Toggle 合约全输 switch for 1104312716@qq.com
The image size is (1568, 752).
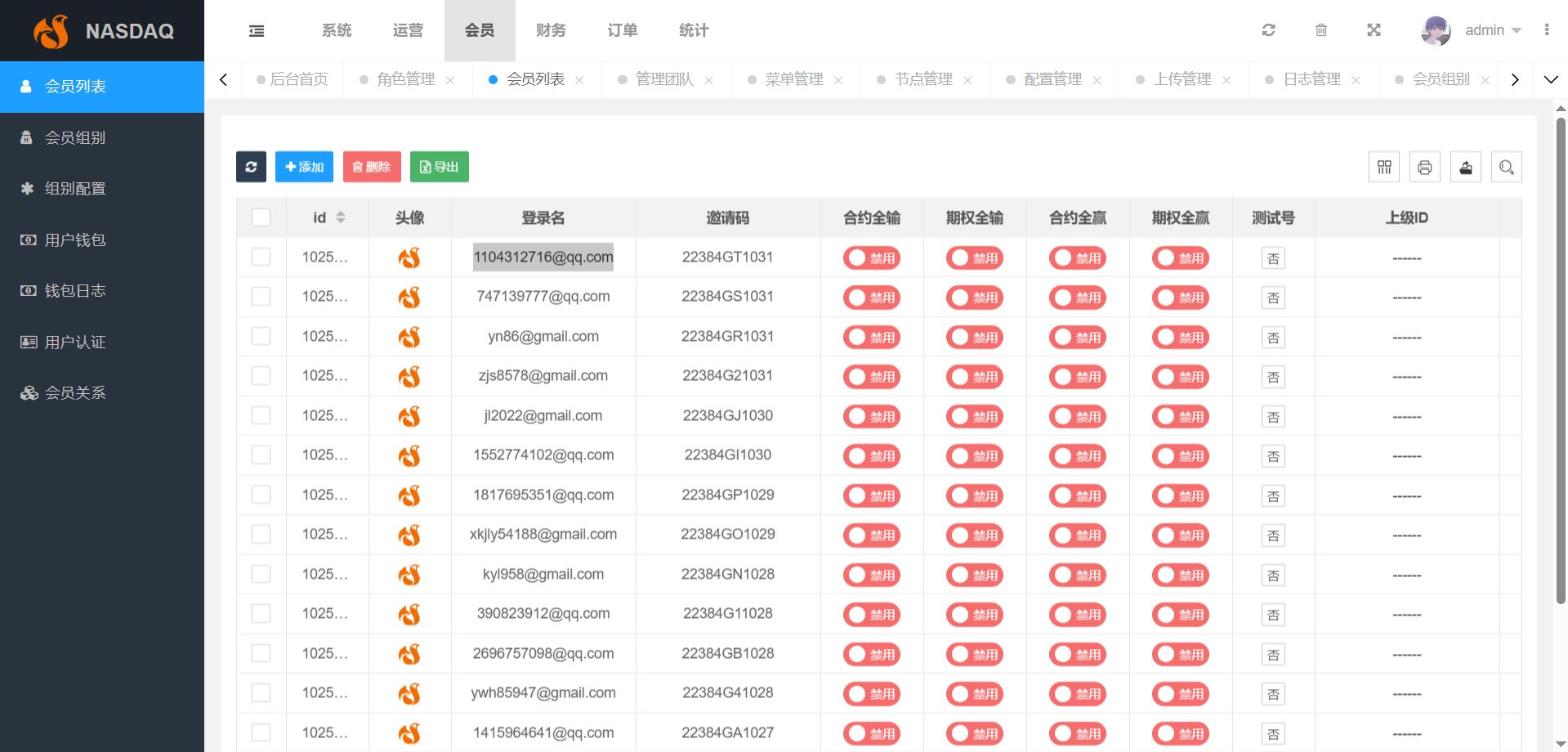(871, 258)
